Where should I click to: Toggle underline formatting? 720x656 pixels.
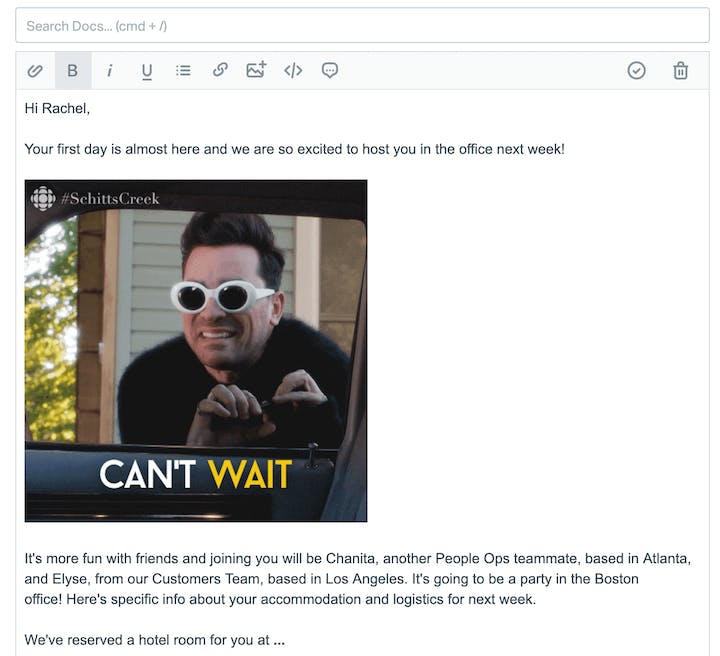146,71
